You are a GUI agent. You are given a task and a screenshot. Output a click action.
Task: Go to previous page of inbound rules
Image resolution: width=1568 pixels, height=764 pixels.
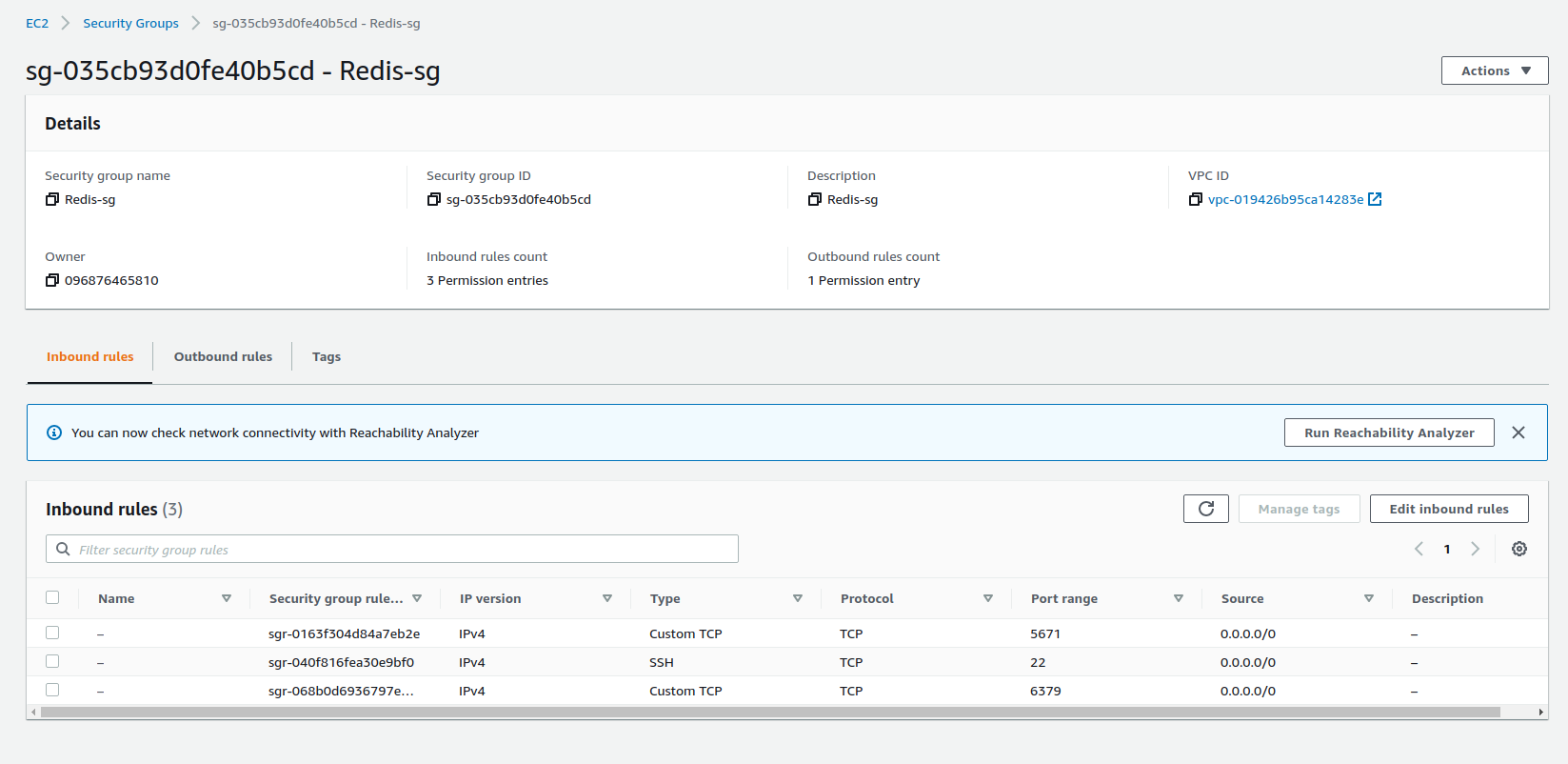[x=1419, y=549]
